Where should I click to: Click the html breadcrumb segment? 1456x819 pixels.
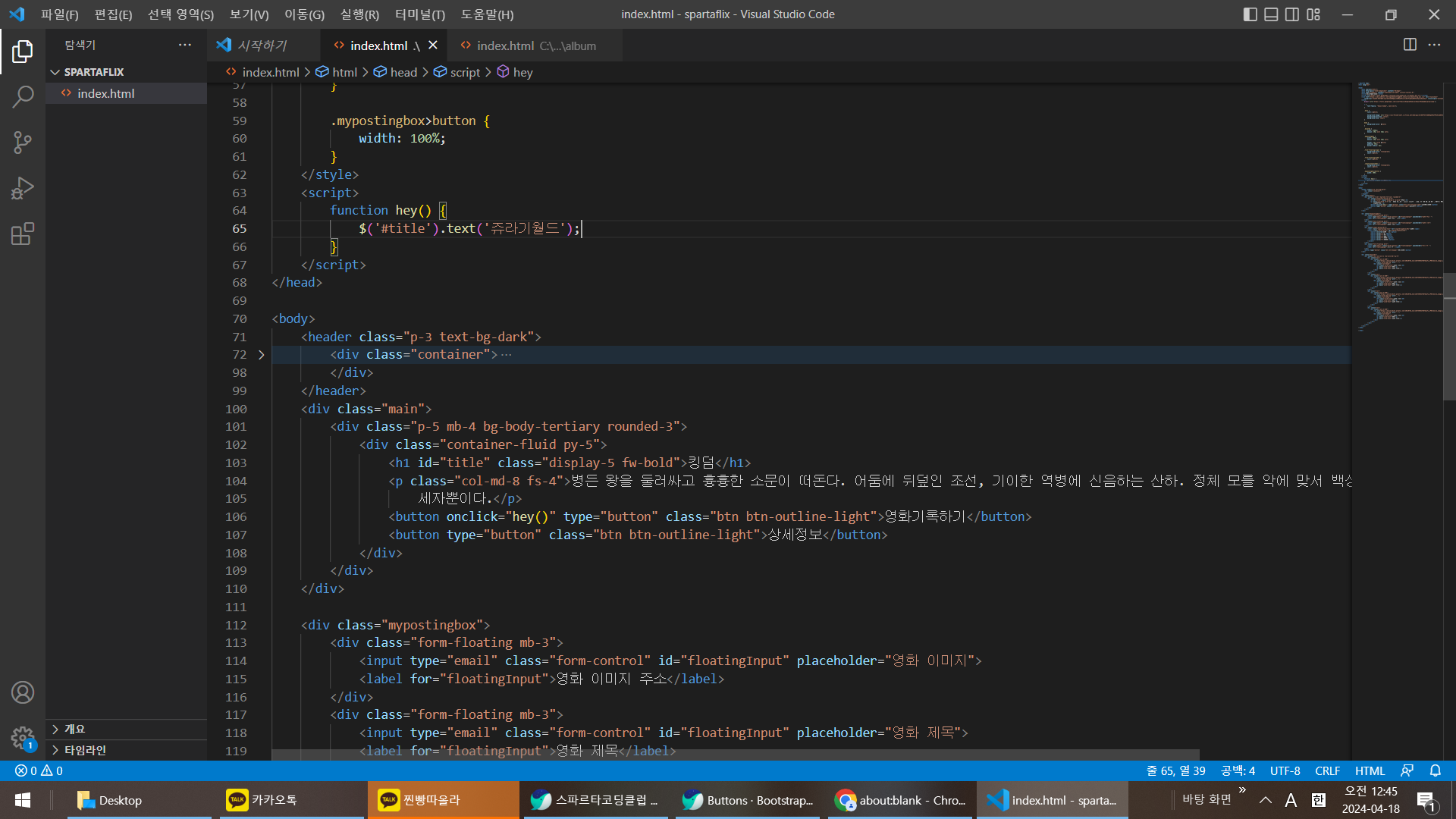coord(337,72)
